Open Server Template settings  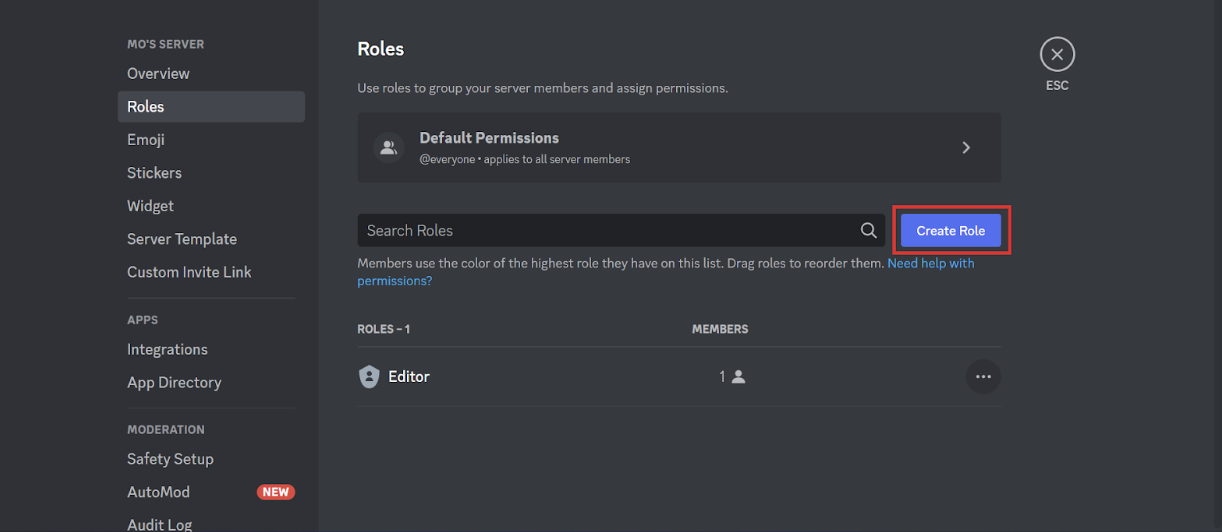[182, 239]
